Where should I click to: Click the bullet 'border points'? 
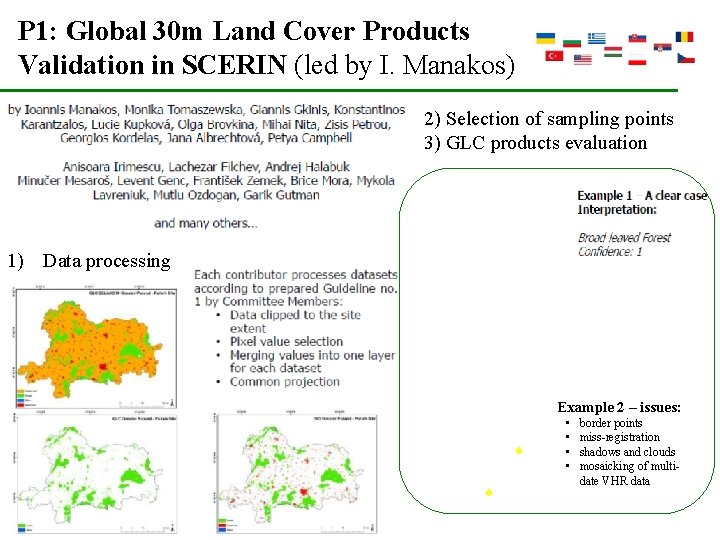click(610, 423)
